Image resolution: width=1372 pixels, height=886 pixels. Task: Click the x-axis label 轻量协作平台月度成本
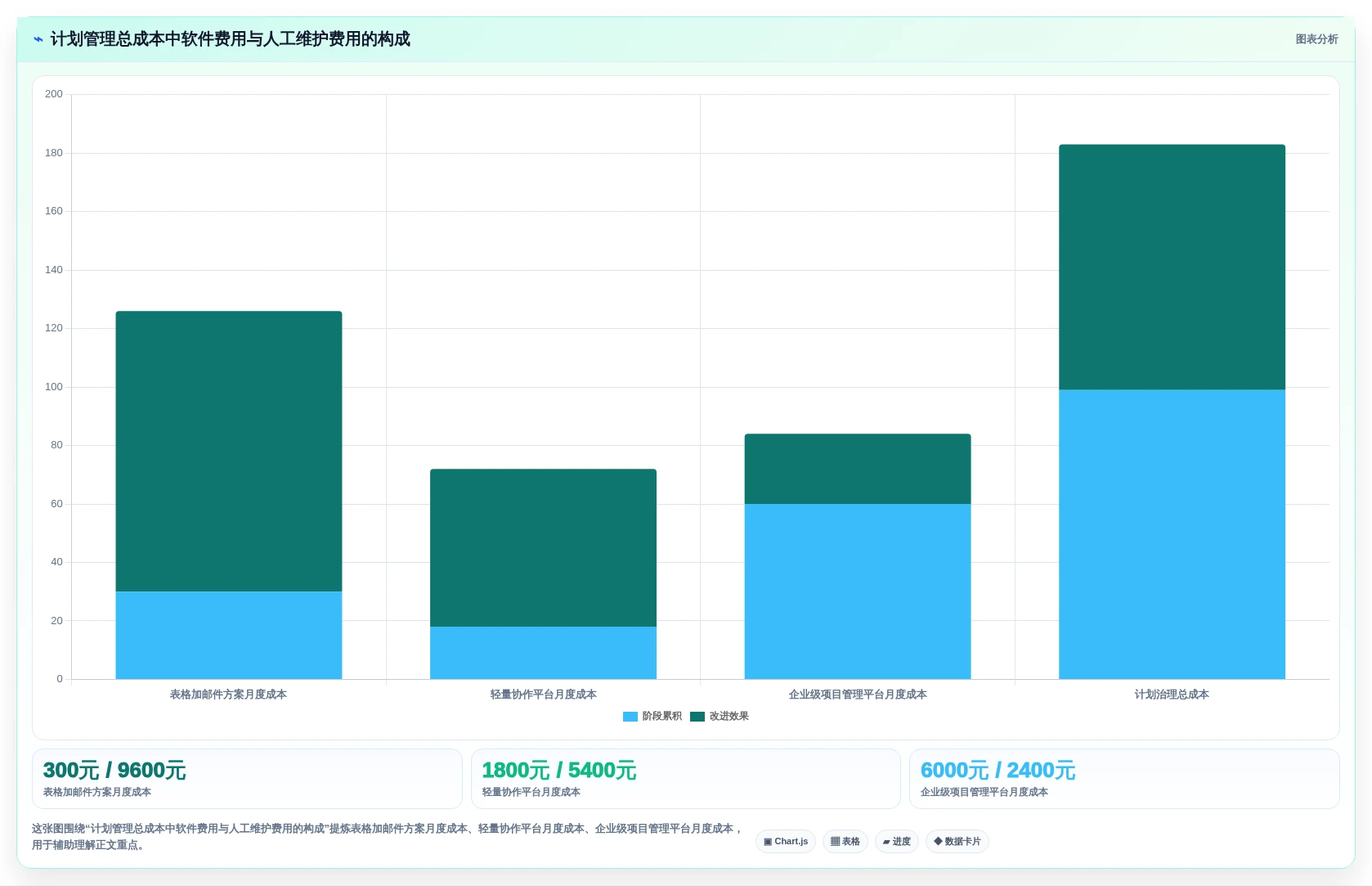pyautogui.click(x=543, y=695)
